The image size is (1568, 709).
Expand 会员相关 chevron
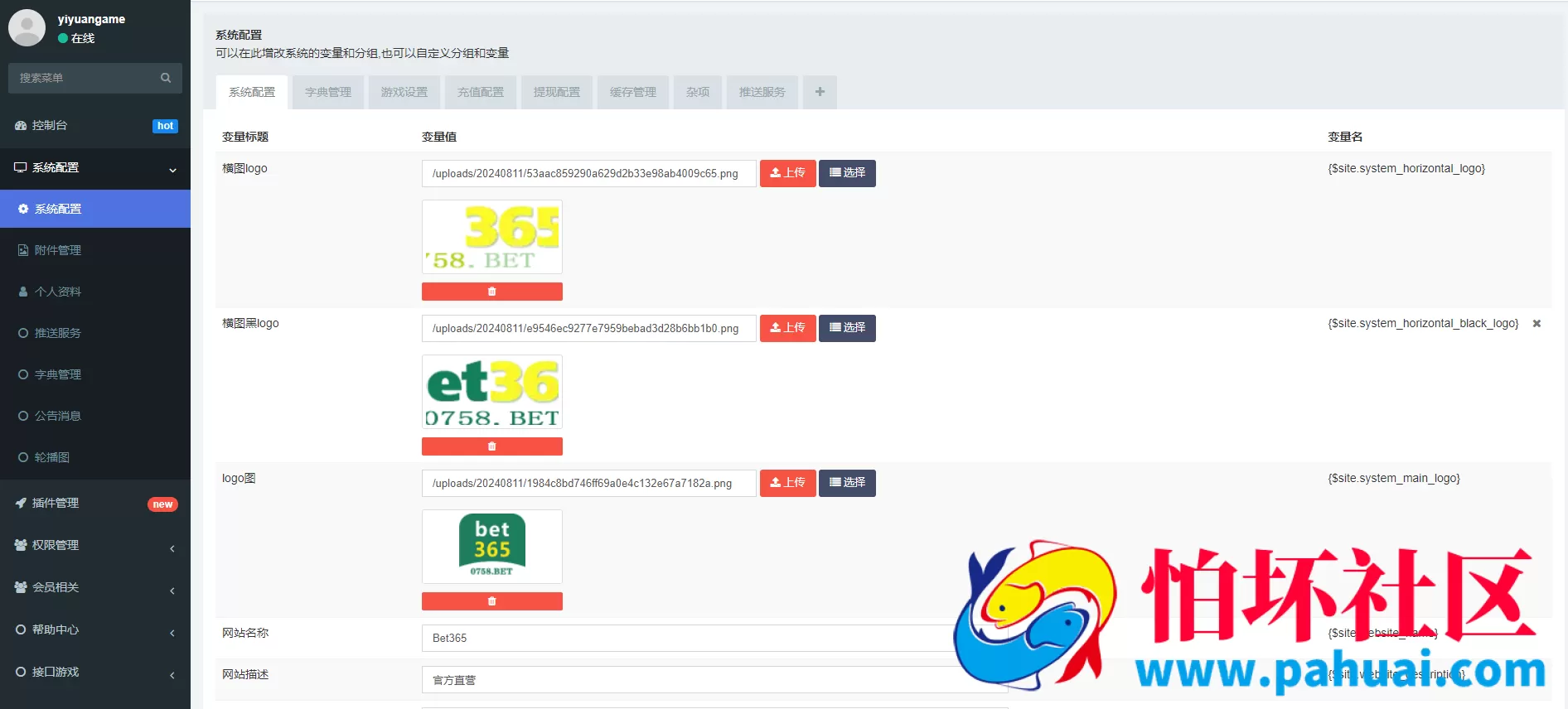[x=172, y=591]
